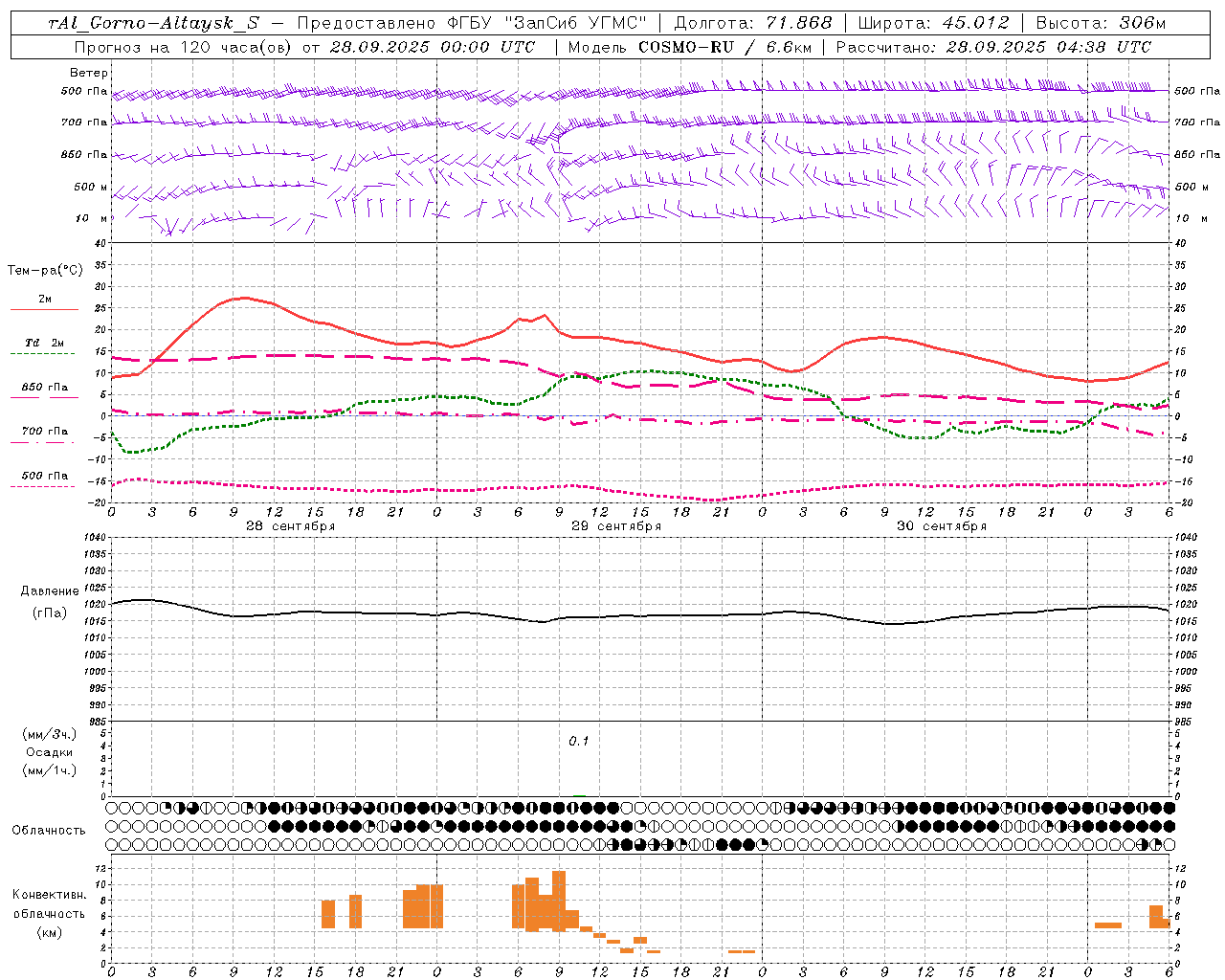The image size is (1225, 980).
Task: Click the Долгота: 71.868 value
Action: (x=754, y=24)
